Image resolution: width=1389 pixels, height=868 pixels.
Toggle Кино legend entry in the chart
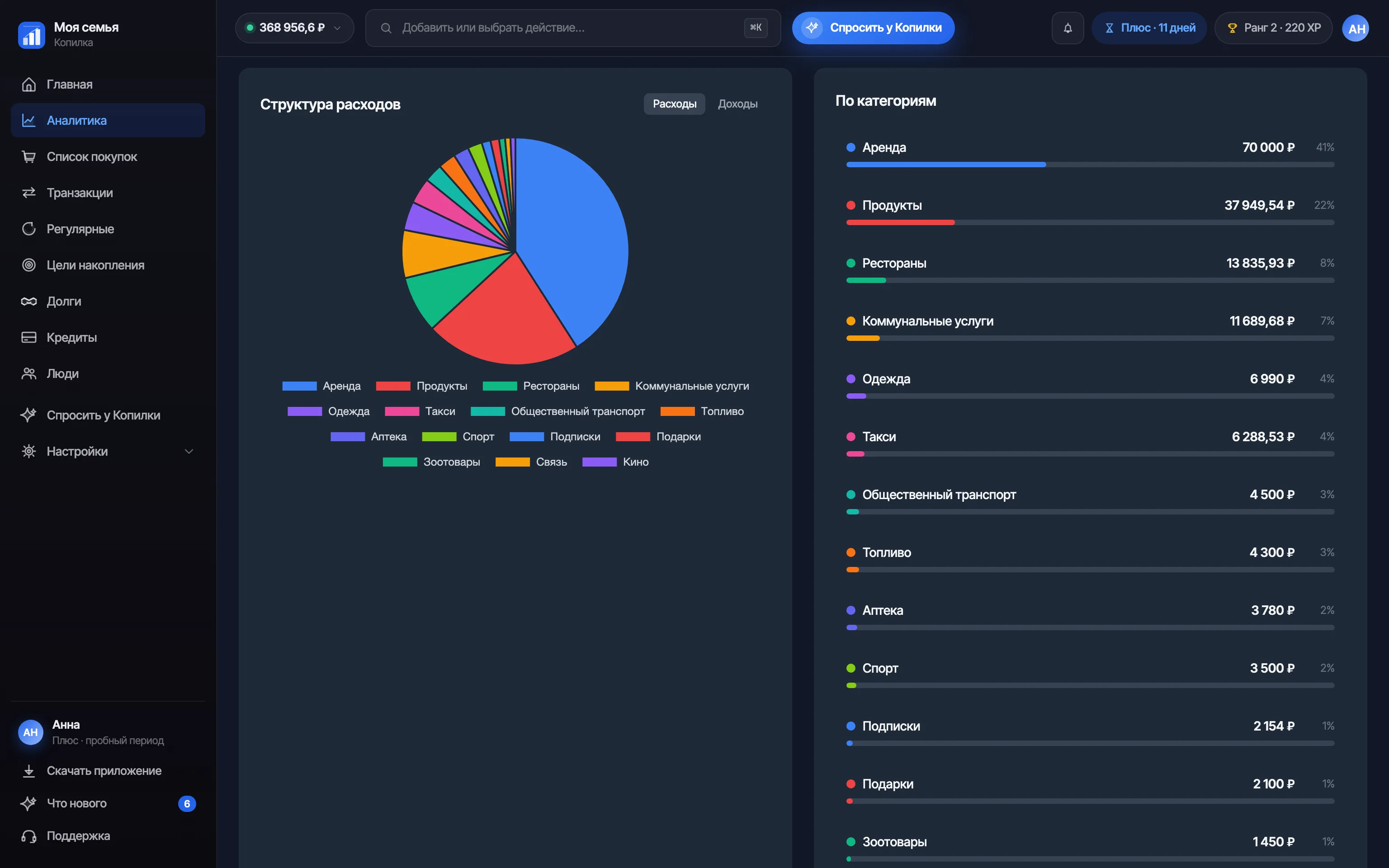point(615,462)
